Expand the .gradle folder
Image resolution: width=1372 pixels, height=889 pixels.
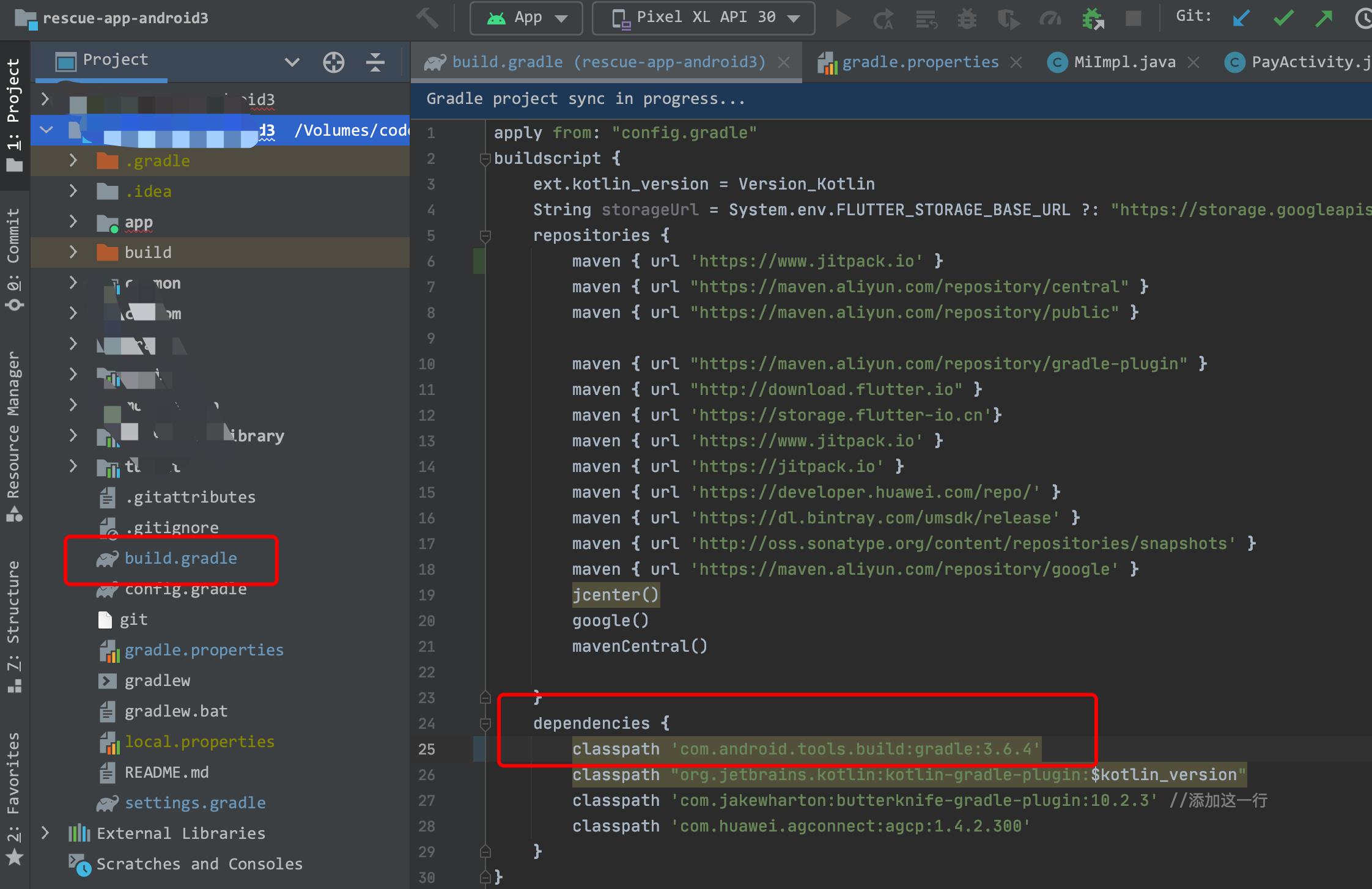point(73,160)
